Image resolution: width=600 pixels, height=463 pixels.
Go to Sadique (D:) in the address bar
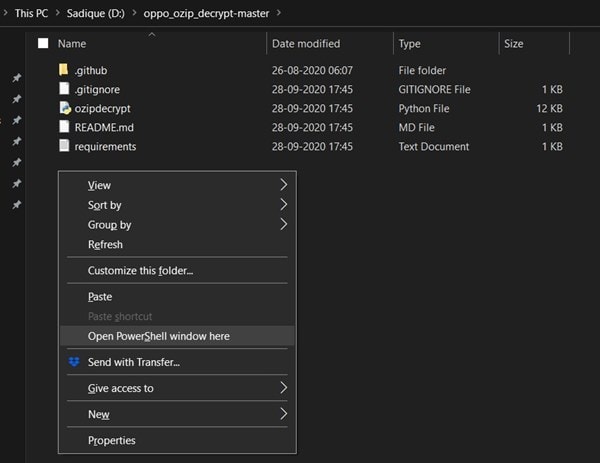point(96,13)
